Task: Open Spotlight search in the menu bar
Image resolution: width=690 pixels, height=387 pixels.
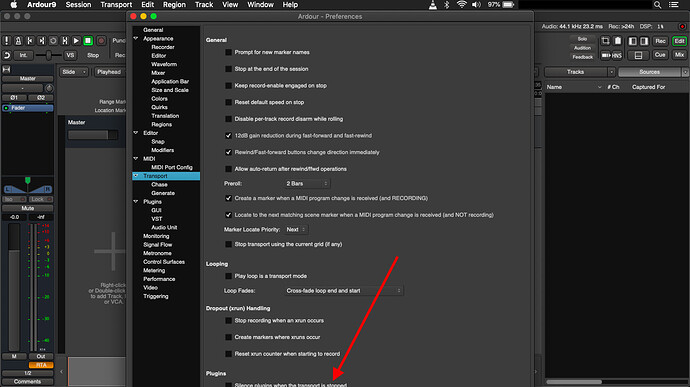Action: click(657, 5)
